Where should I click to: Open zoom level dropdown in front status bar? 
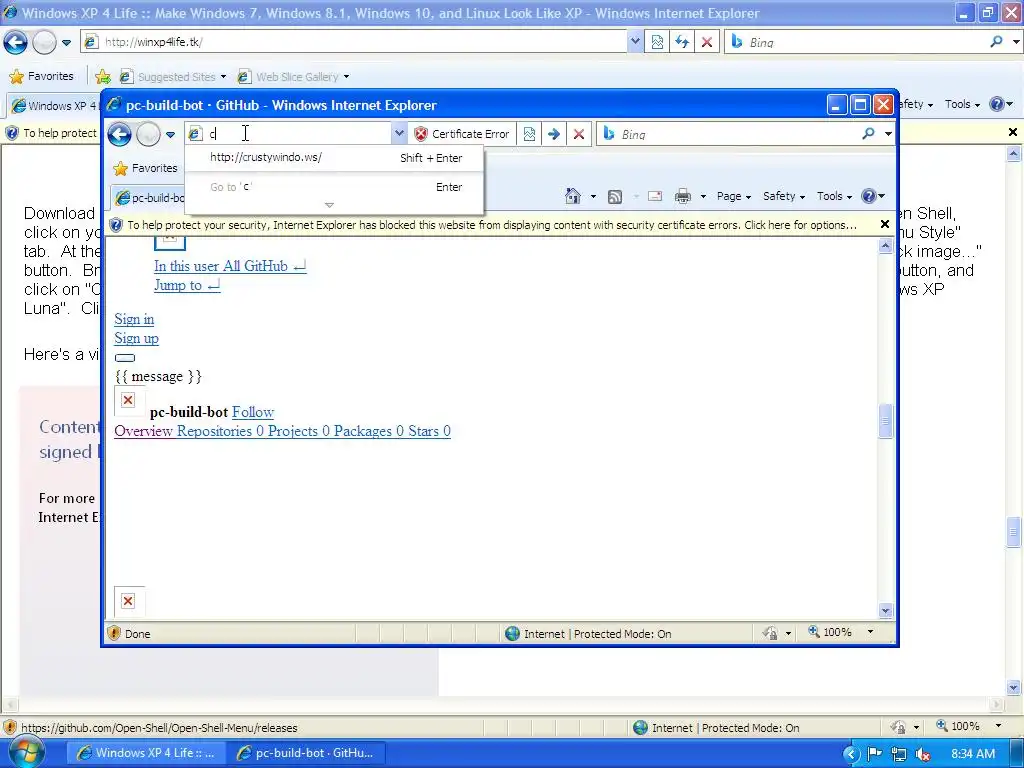click(x=870, y=632)
